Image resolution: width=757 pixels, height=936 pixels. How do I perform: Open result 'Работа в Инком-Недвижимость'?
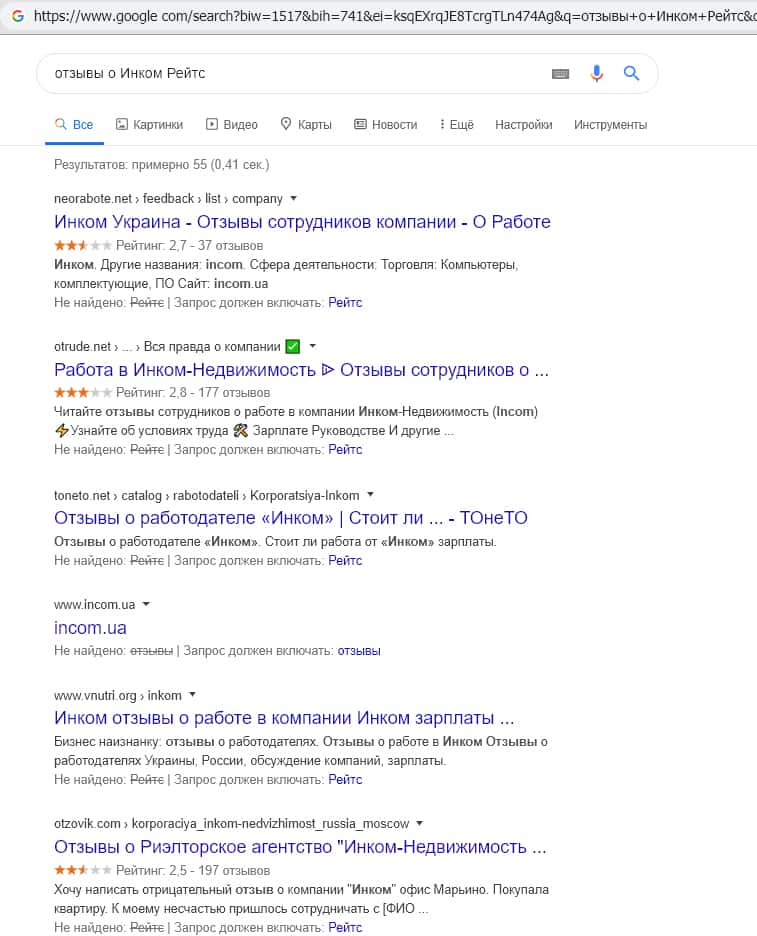301,370
